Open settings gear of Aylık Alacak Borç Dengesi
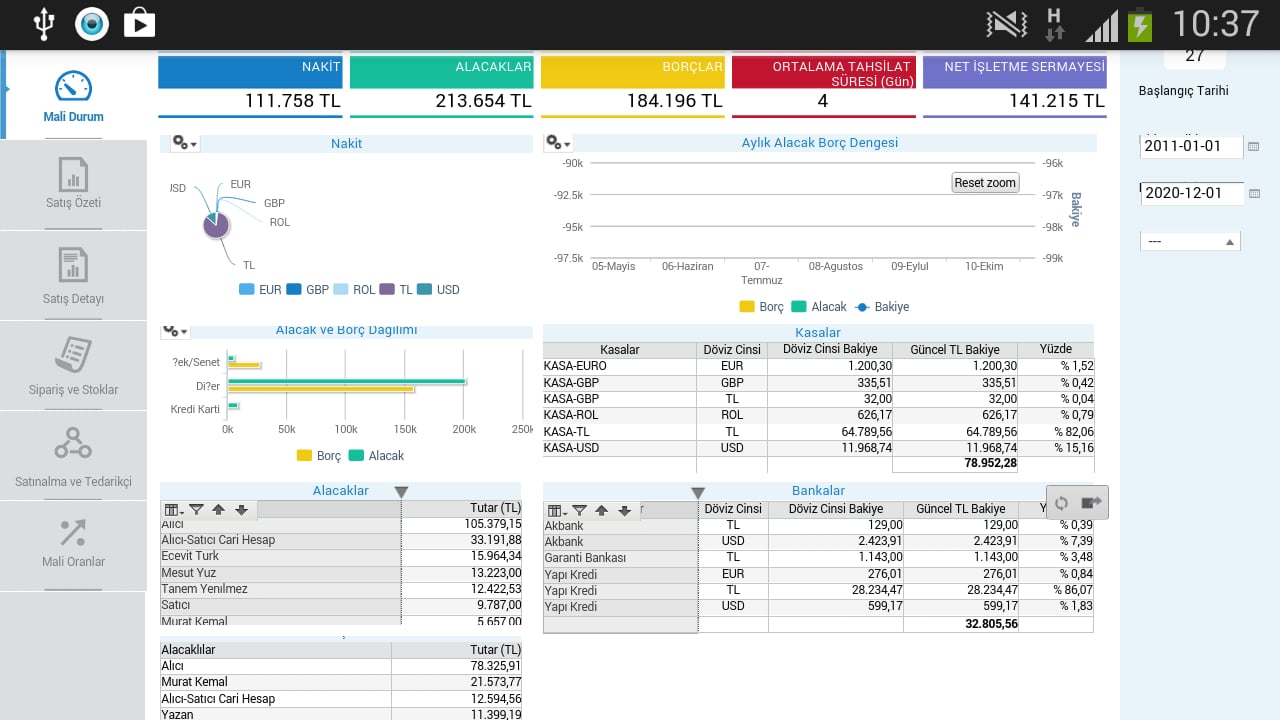The image size is (1280, 720). pos(558,143)
